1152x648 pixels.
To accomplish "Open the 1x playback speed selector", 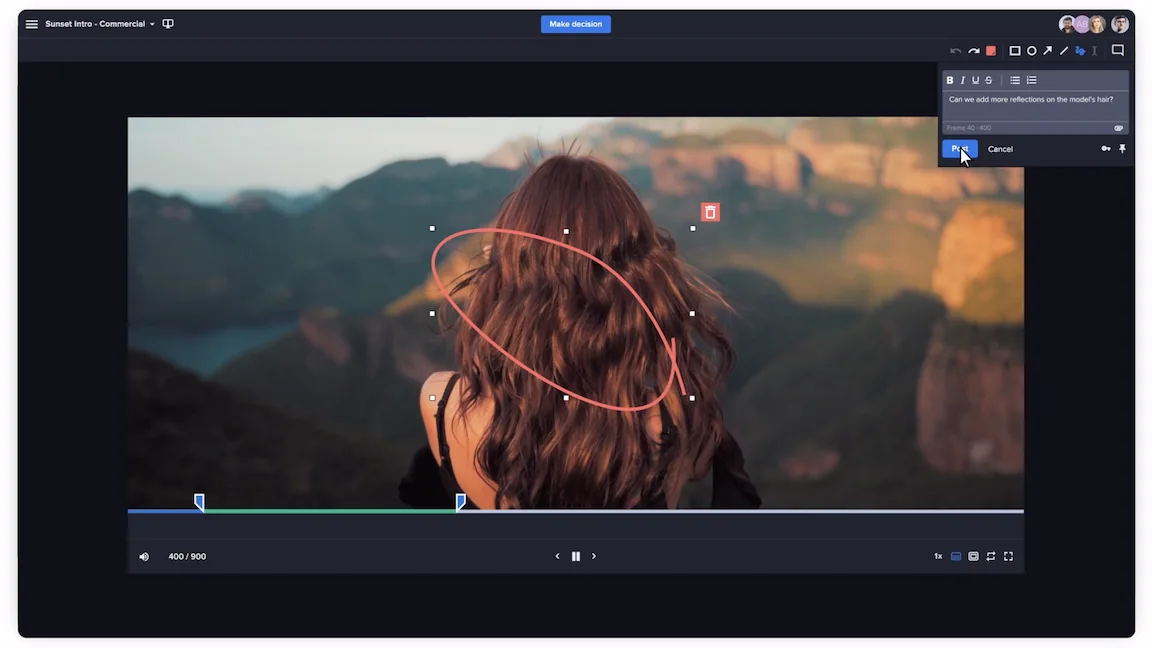I will tap(938, 556).
